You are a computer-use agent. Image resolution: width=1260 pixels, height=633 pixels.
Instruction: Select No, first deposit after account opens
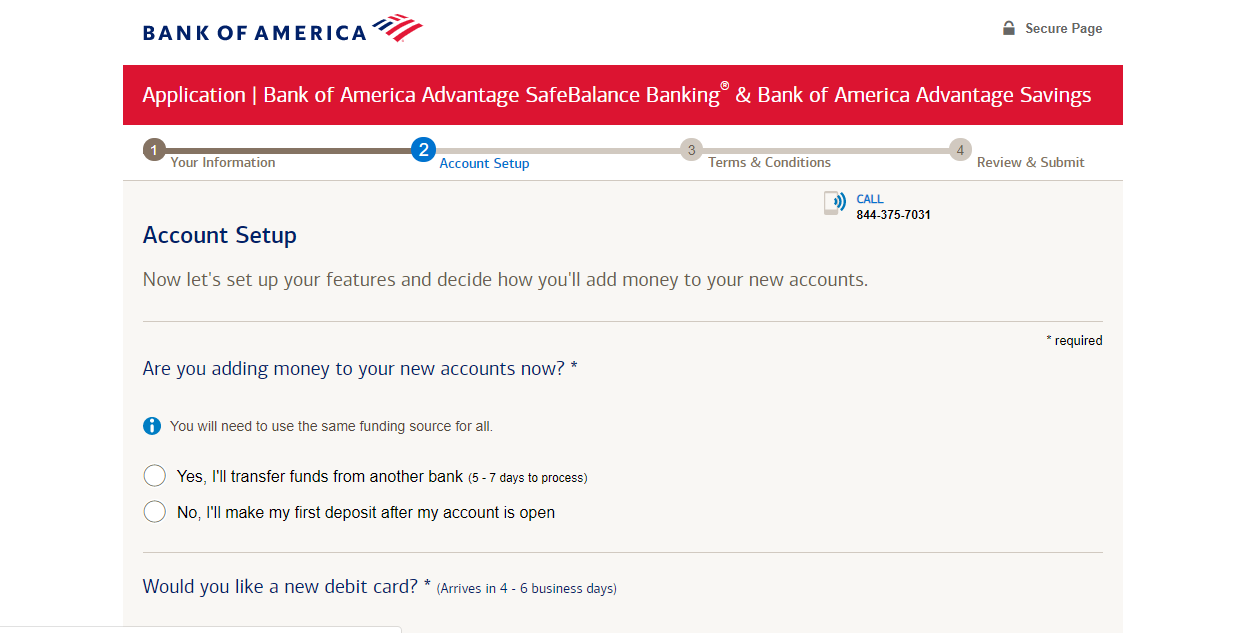(x=155, y=512)
